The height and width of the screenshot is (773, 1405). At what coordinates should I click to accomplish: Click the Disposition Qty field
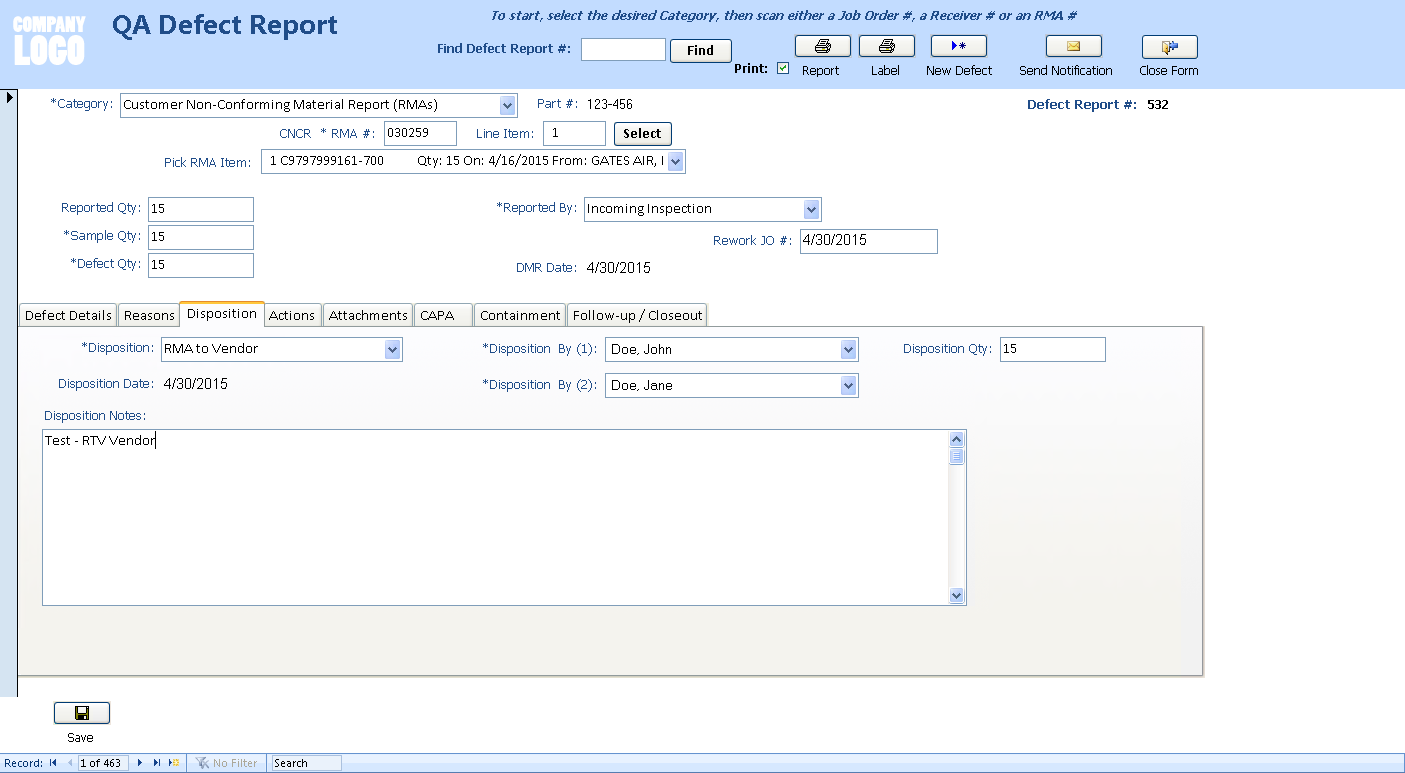tap(1053, 349)
